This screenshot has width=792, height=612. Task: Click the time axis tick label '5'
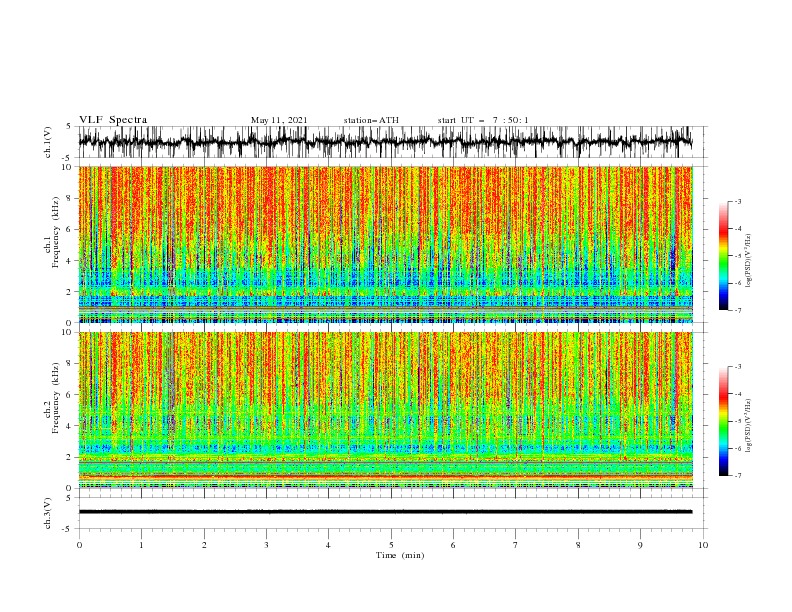[x=391, y=545]
